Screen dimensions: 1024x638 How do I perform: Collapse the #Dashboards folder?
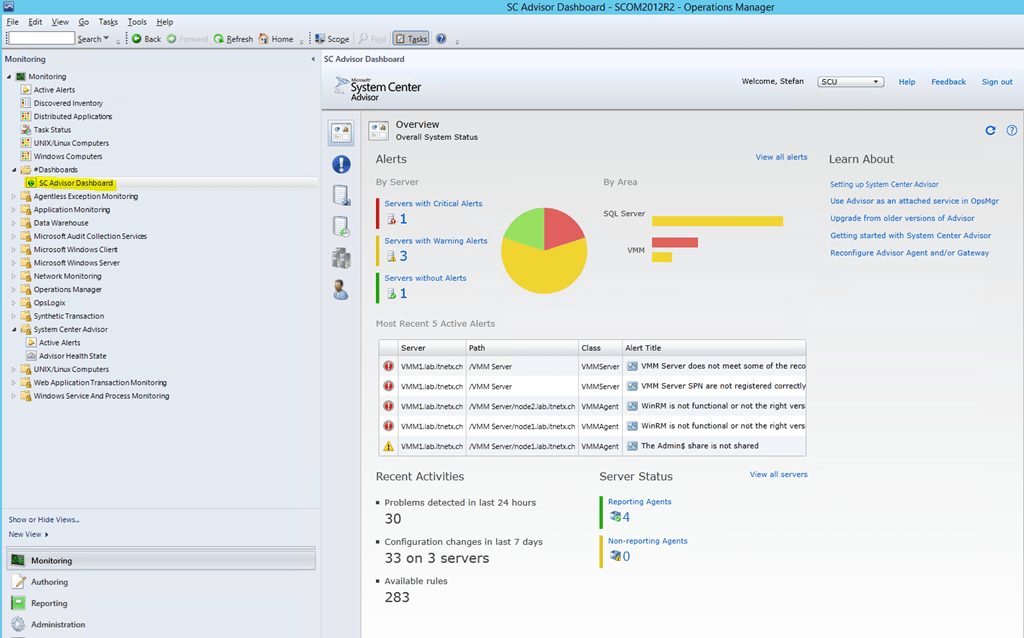[14, 170]
